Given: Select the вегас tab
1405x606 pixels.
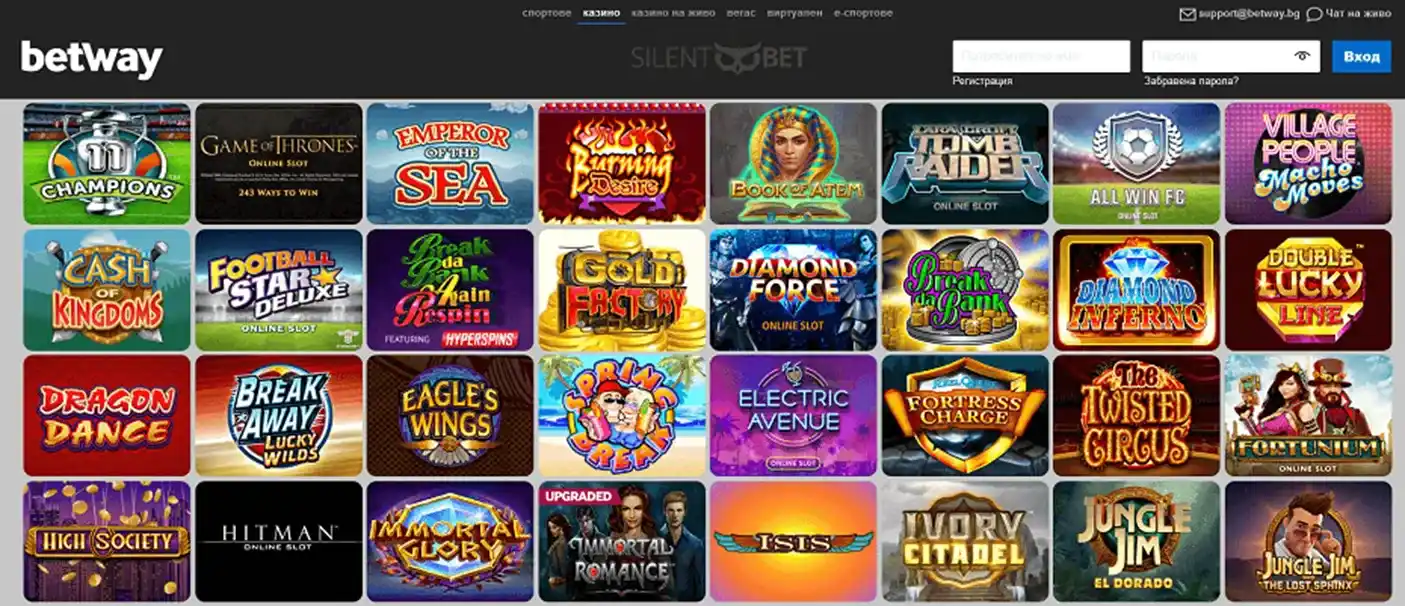Looking at the screenshot, I should [x=742, y=13].
